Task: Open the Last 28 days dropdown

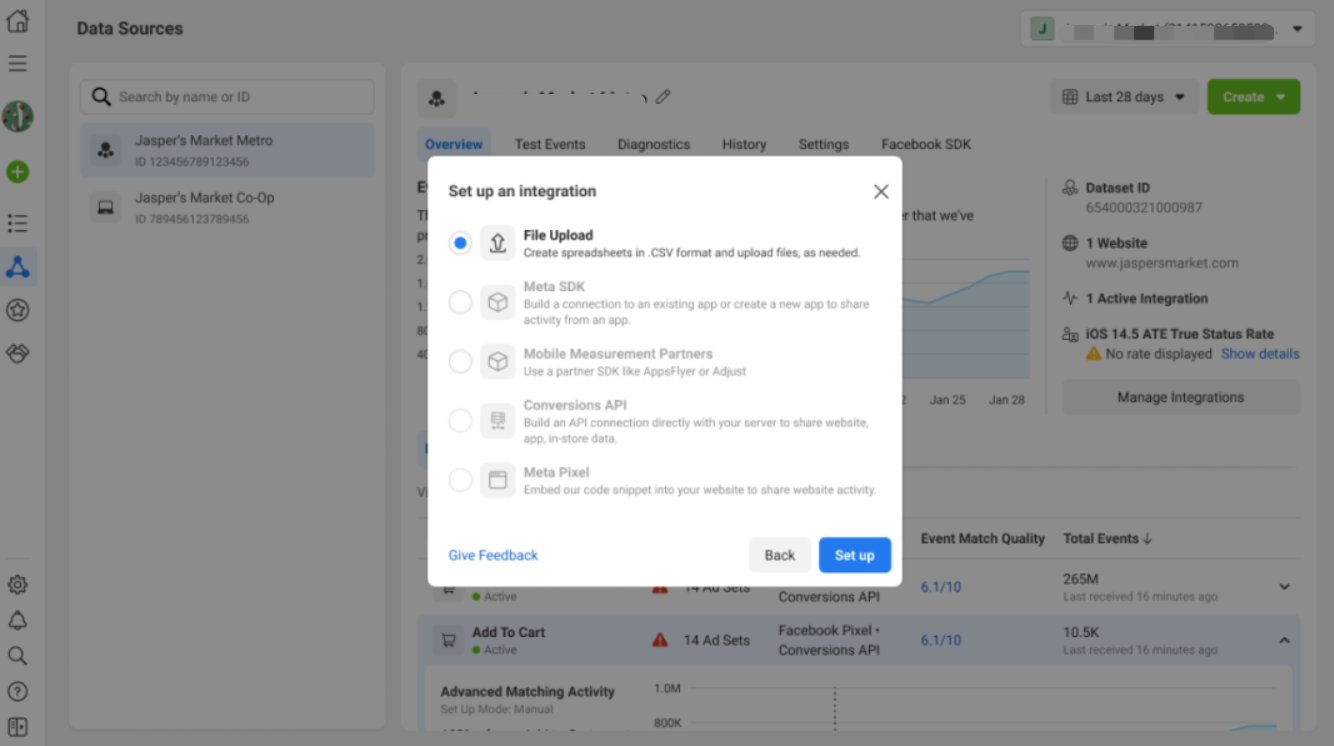Action: (1123, 97)
